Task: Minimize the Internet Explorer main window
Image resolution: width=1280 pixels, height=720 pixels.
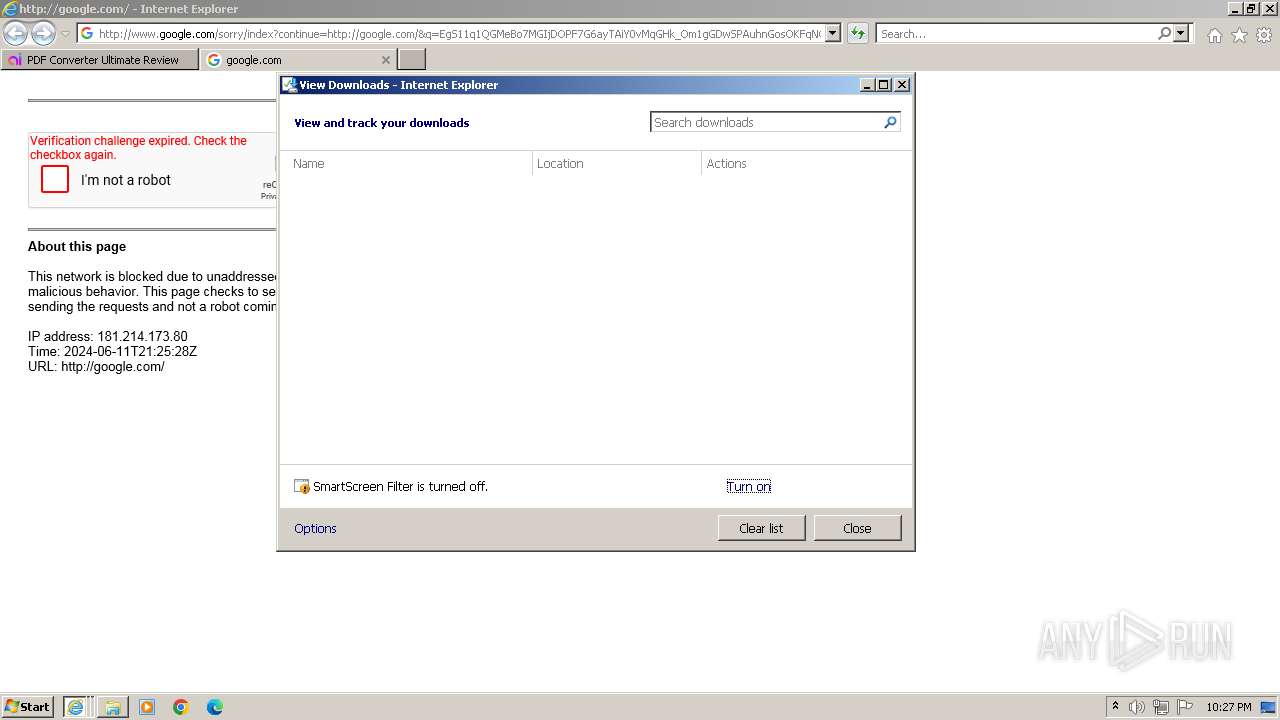Action: (x=1235, y=8)
